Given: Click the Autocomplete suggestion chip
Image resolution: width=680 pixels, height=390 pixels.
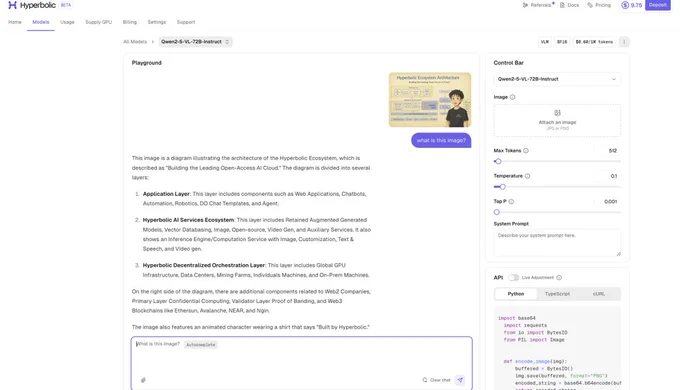Looking at the screenshot, I should (x=201, y=344).
